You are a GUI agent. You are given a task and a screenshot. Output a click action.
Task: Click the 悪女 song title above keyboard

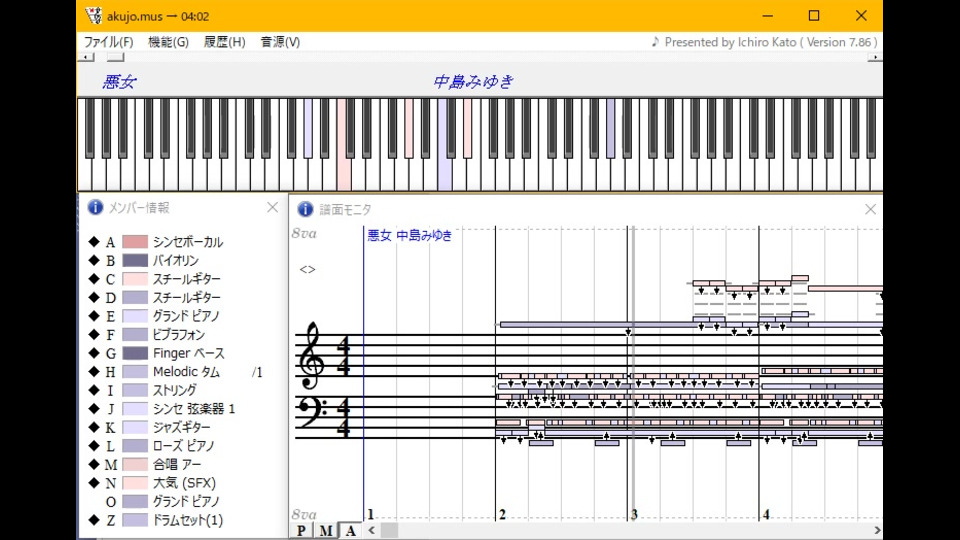[x=119, y=82]
